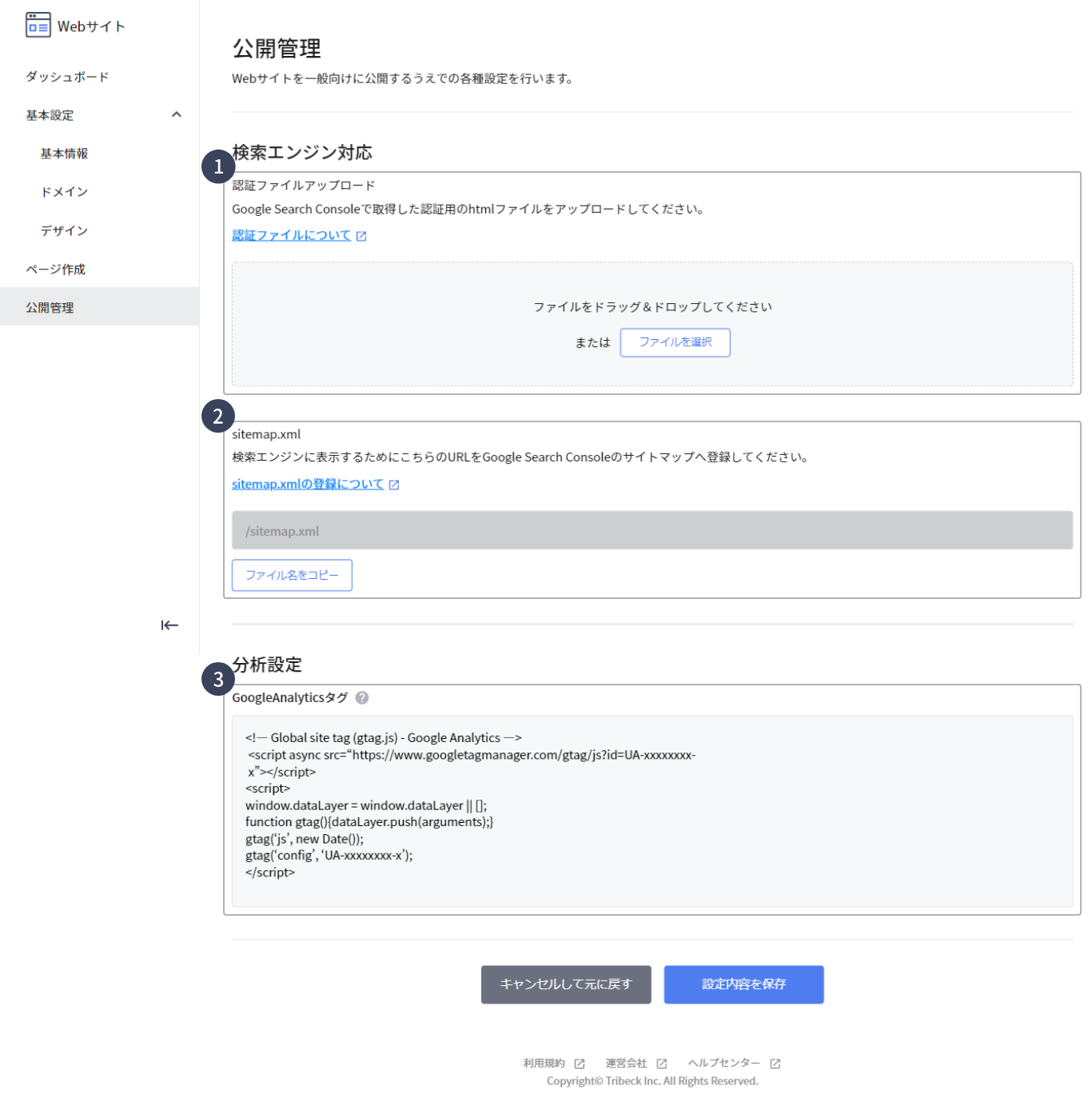Go to ドメイン settings
The height and width of the screenshot is (1118, 1092).
64,192
